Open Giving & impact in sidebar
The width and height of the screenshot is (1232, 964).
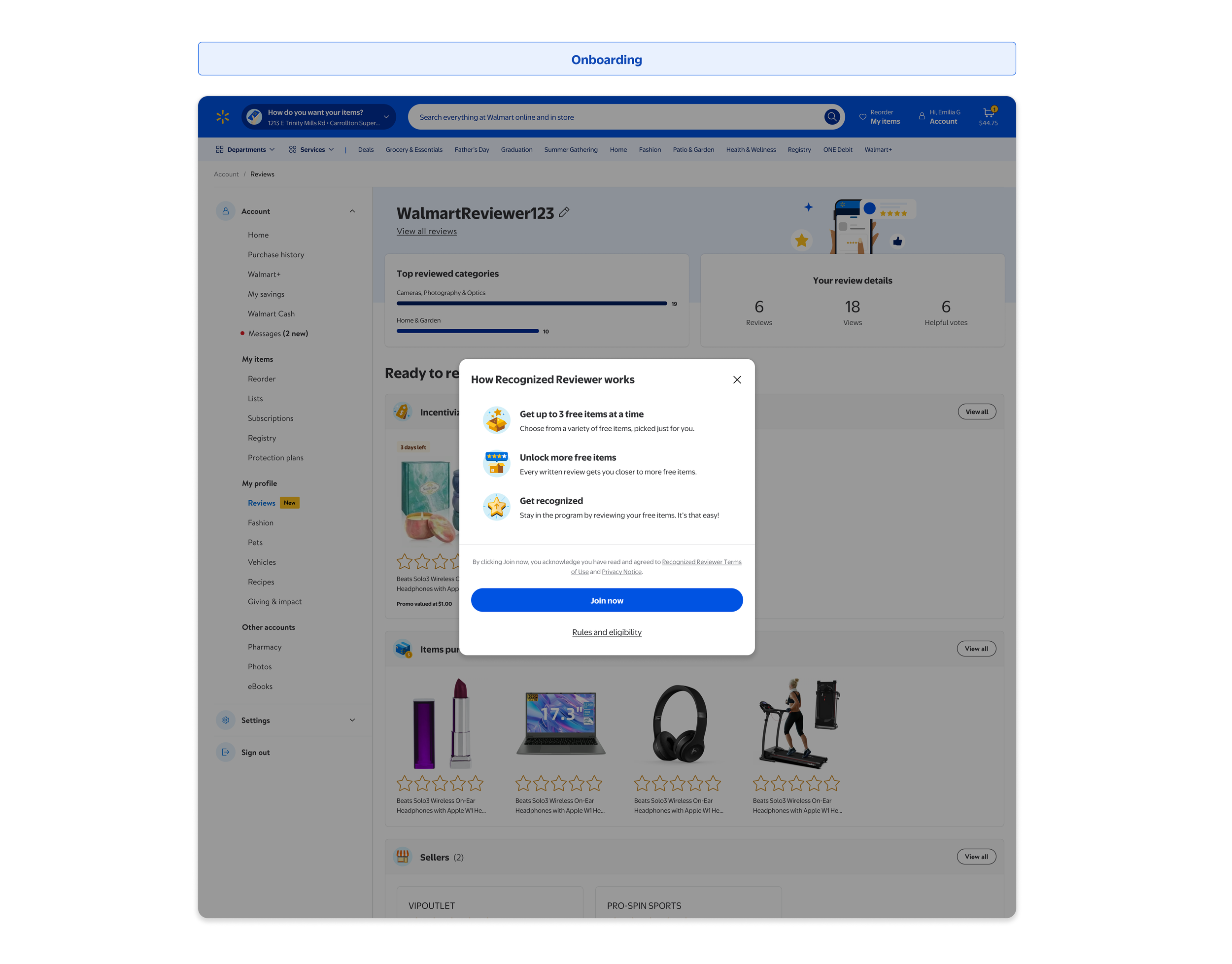click(274, 602)
